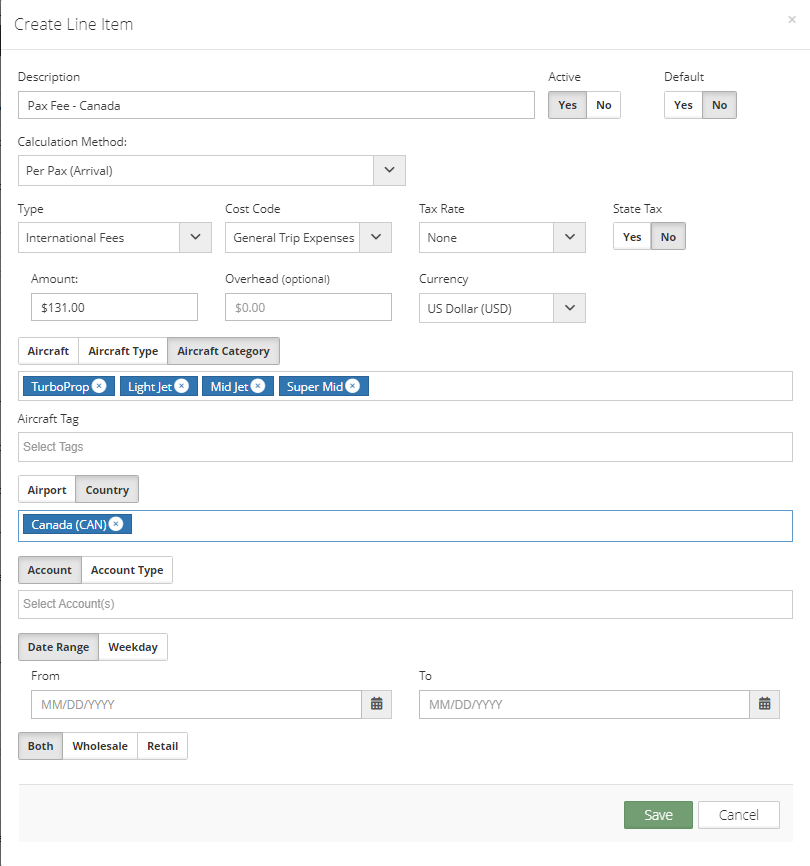Remove the TurboProp tag
This screenshot has width=810, height=866.
point(99,386)
